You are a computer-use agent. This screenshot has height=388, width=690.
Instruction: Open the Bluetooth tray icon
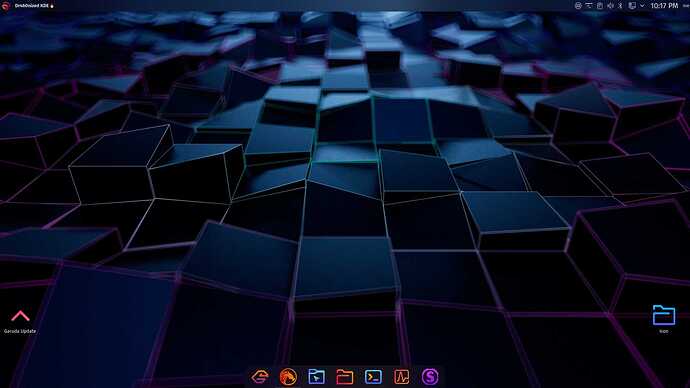(x=620, y=6)
